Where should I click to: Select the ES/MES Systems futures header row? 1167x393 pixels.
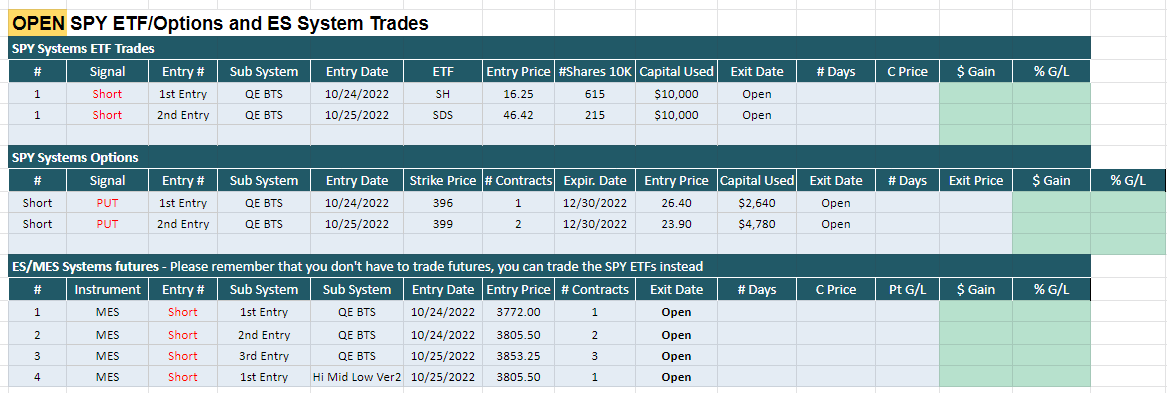coord(550,266)
